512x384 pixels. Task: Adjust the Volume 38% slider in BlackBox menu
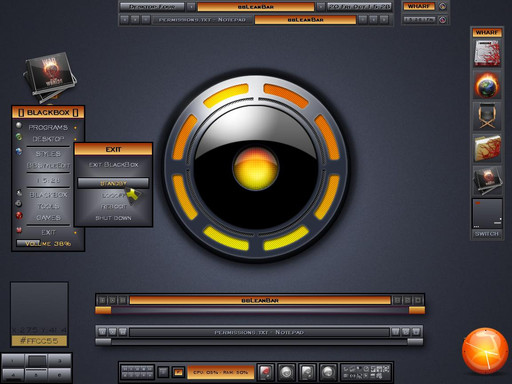[48, 244]
